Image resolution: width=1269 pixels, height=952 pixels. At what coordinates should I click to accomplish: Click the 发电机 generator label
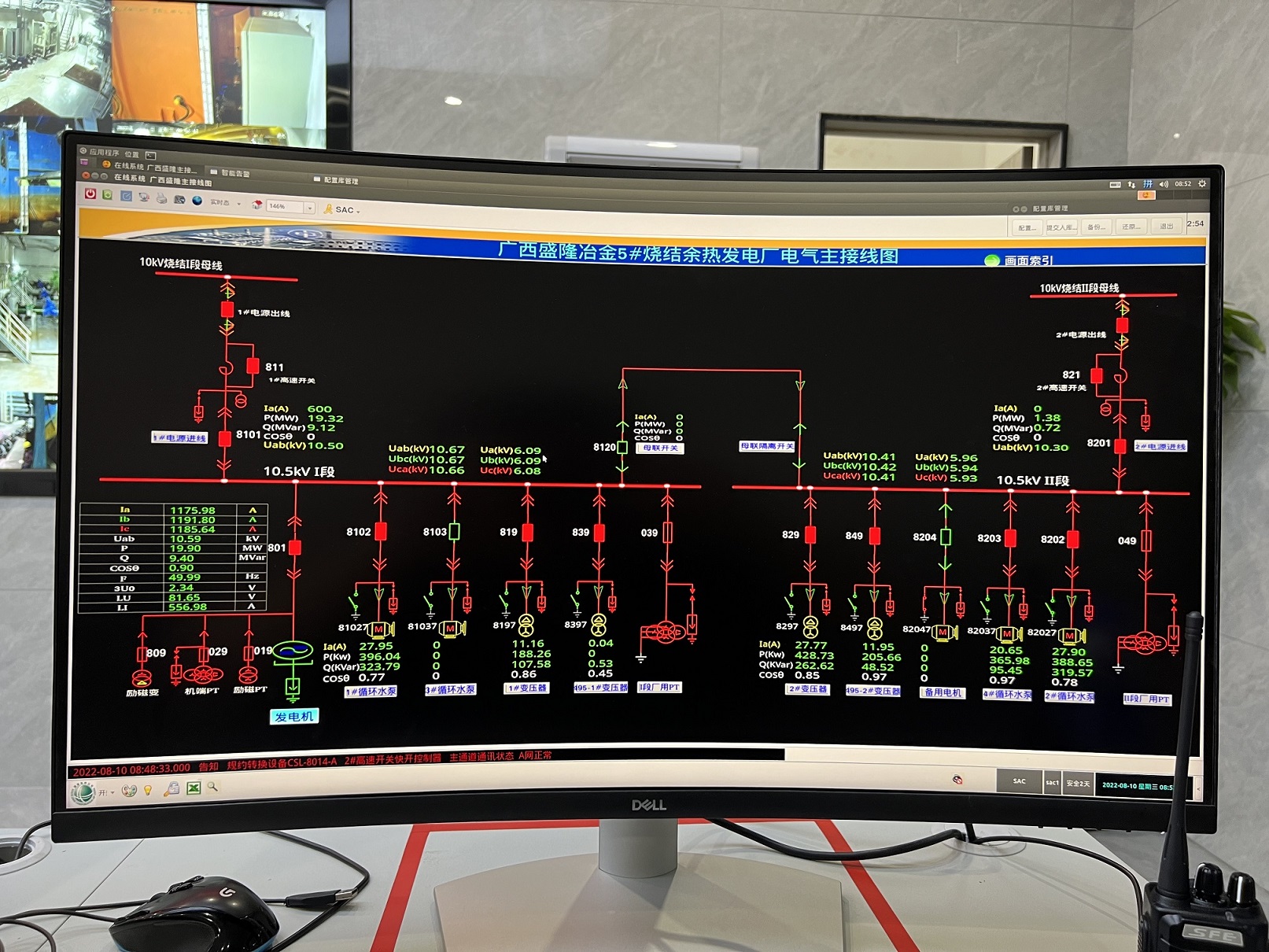point(293,716)
